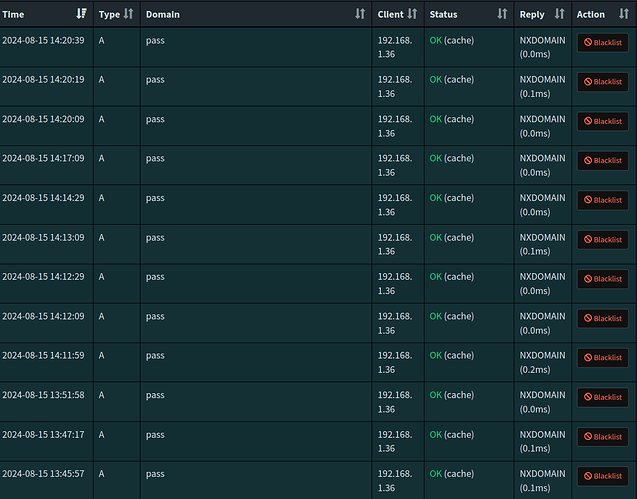Click Blacklist on the 14:12:29 row
637x499 pixels.
coord(602,279)
